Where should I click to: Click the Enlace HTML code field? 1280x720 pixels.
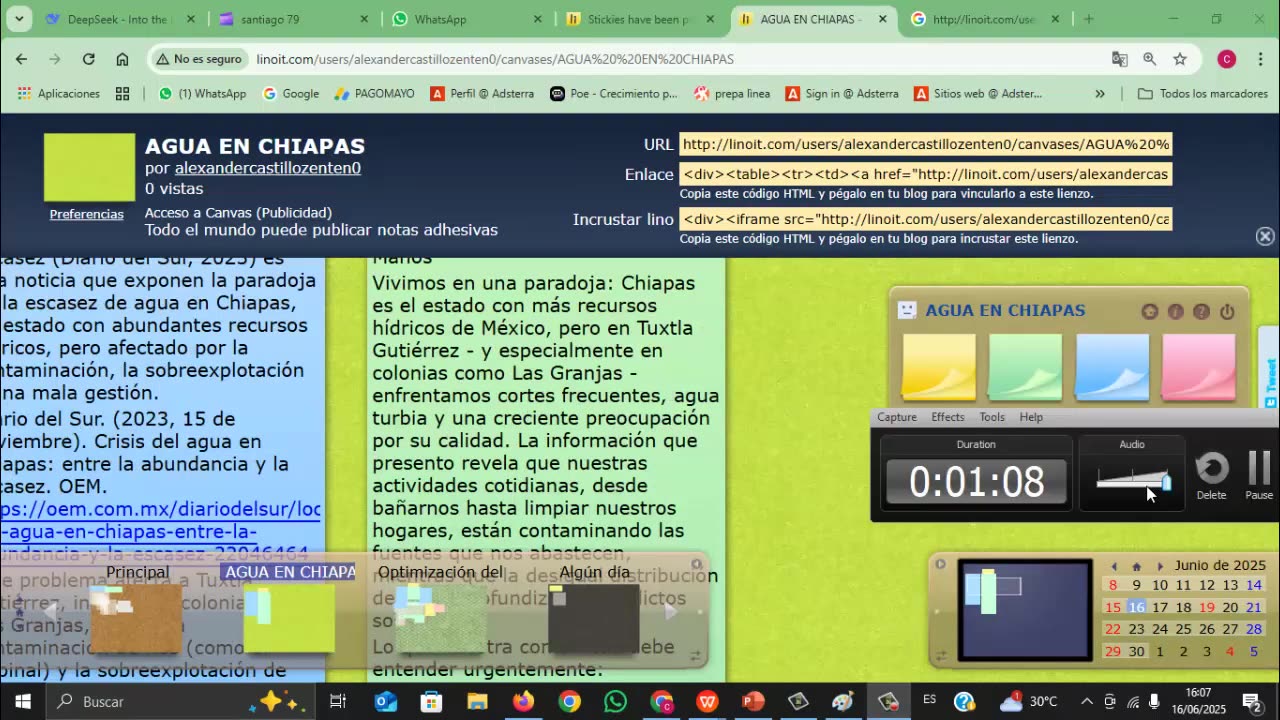[926, 174]
